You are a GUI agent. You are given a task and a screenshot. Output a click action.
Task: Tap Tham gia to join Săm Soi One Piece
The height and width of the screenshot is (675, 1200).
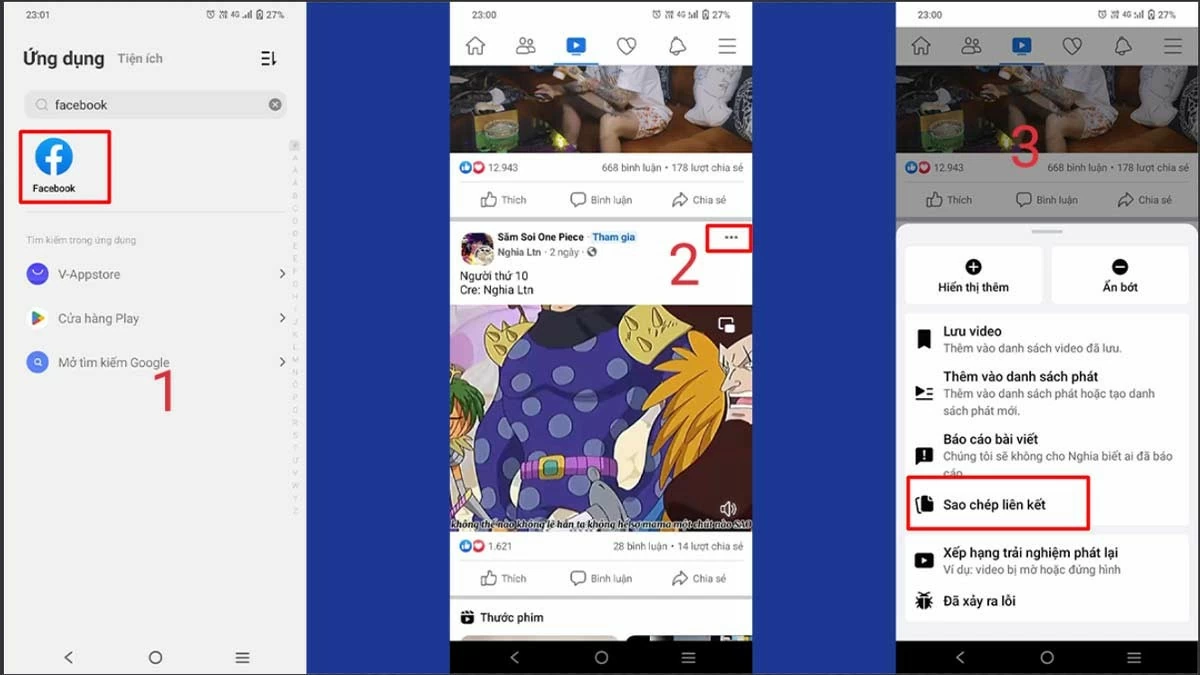click(614, 237)
